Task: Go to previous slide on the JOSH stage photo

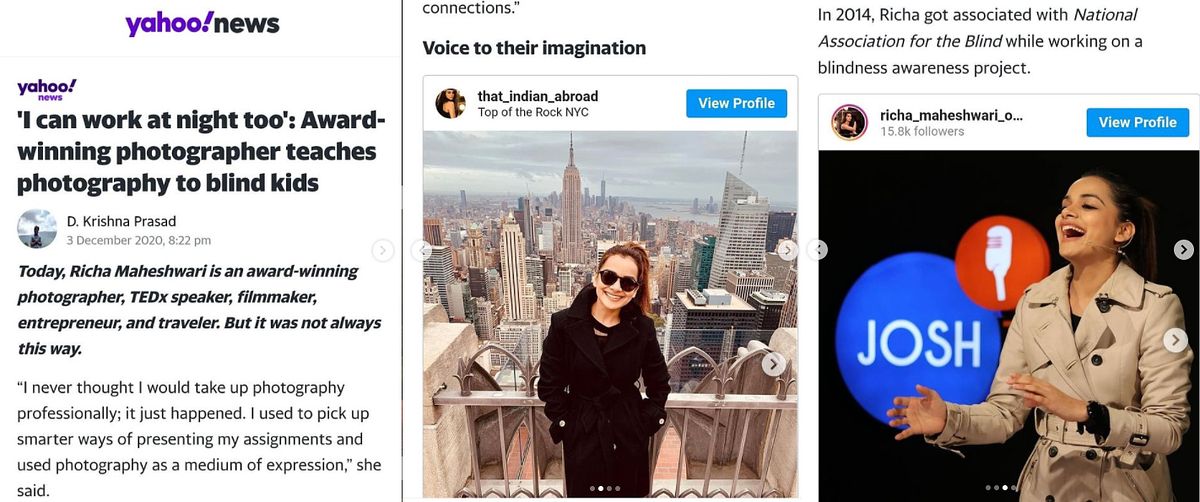Action: pos(817,250)
